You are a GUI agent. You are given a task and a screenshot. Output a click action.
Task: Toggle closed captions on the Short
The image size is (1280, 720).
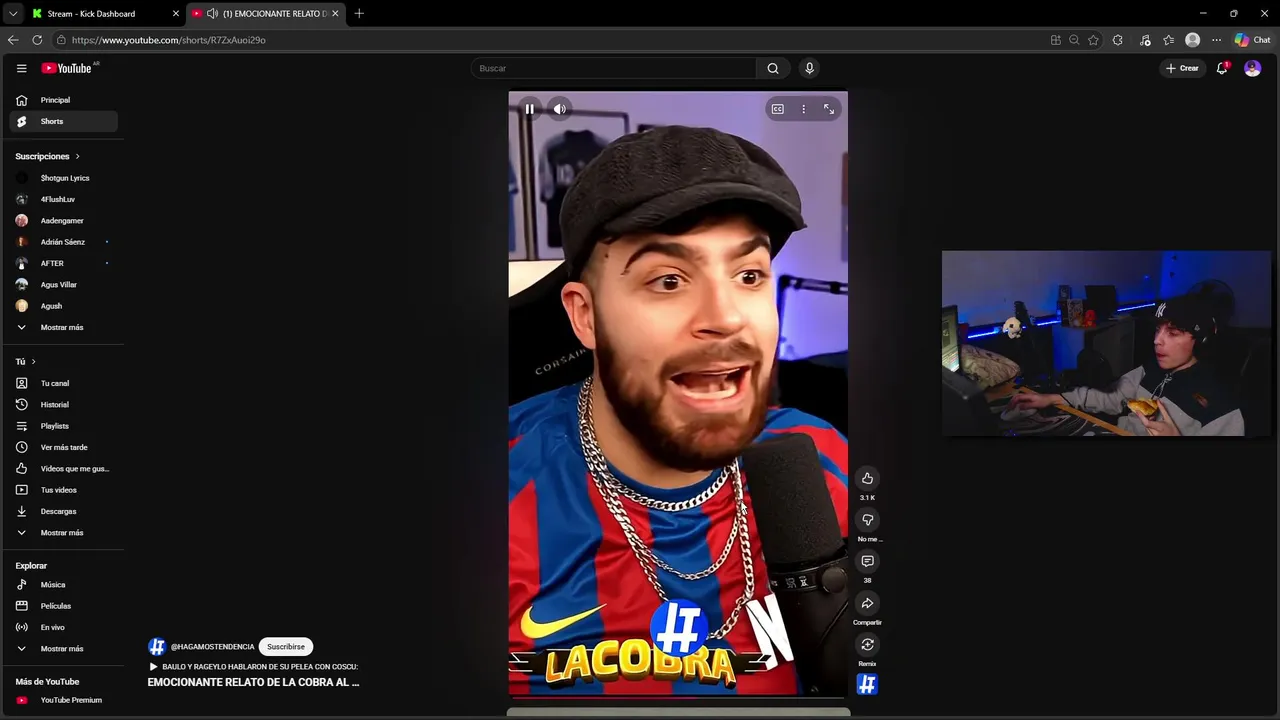777,109
